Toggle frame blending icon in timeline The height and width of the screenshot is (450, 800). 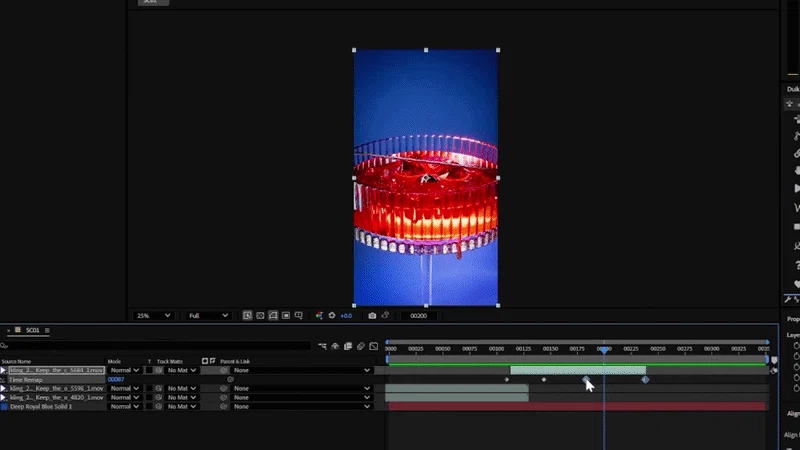pyautogui.click(x=348, y=346)
